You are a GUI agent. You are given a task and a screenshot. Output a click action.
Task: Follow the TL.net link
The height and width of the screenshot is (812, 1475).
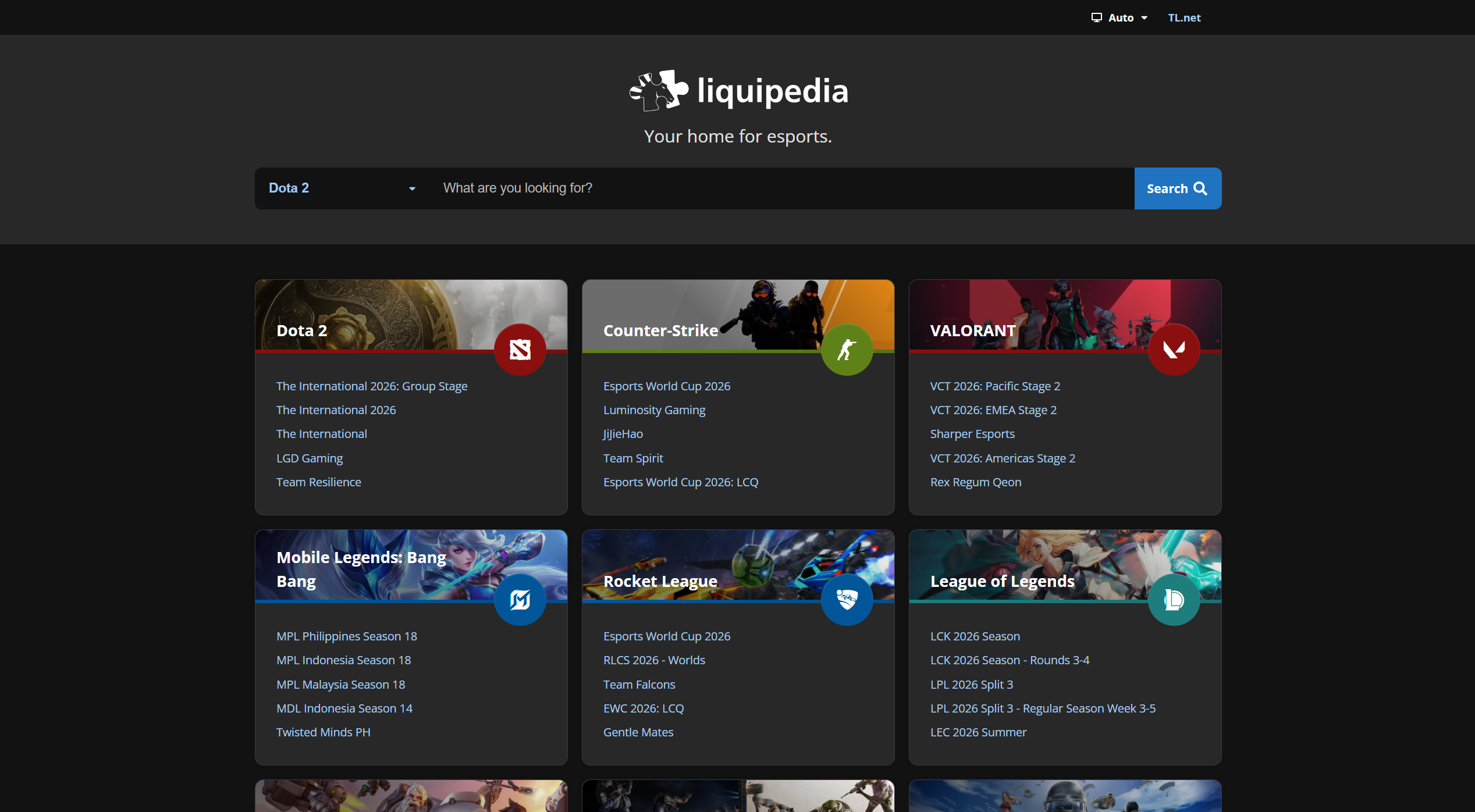1184,17
